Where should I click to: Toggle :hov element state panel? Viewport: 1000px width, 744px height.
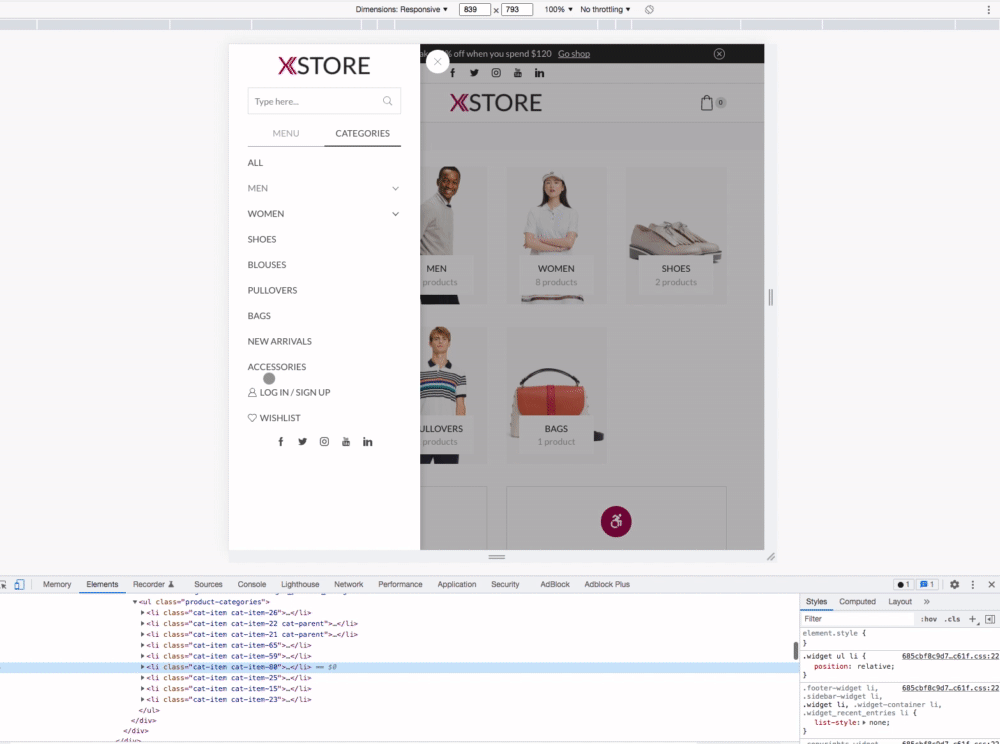(x=929, y=619)
